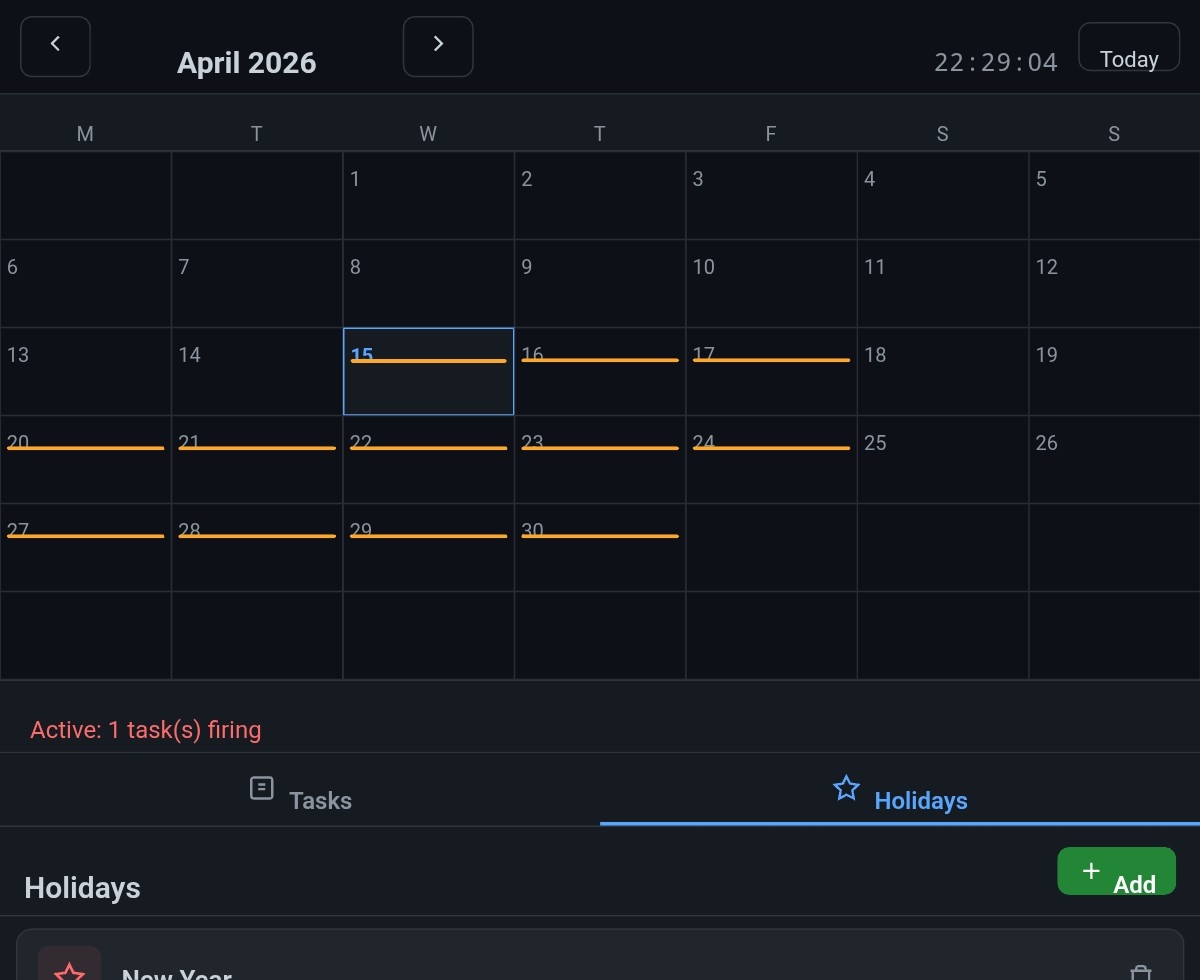Select April 10 in the calendar
The image size is (1200, 980).
771,283
